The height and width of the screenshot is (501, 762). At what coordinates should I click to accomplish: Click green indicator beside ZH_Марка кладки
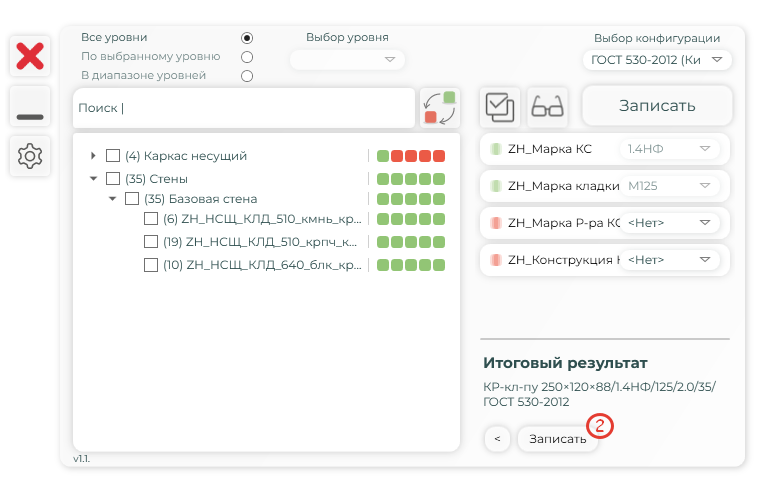click(496, 186)
